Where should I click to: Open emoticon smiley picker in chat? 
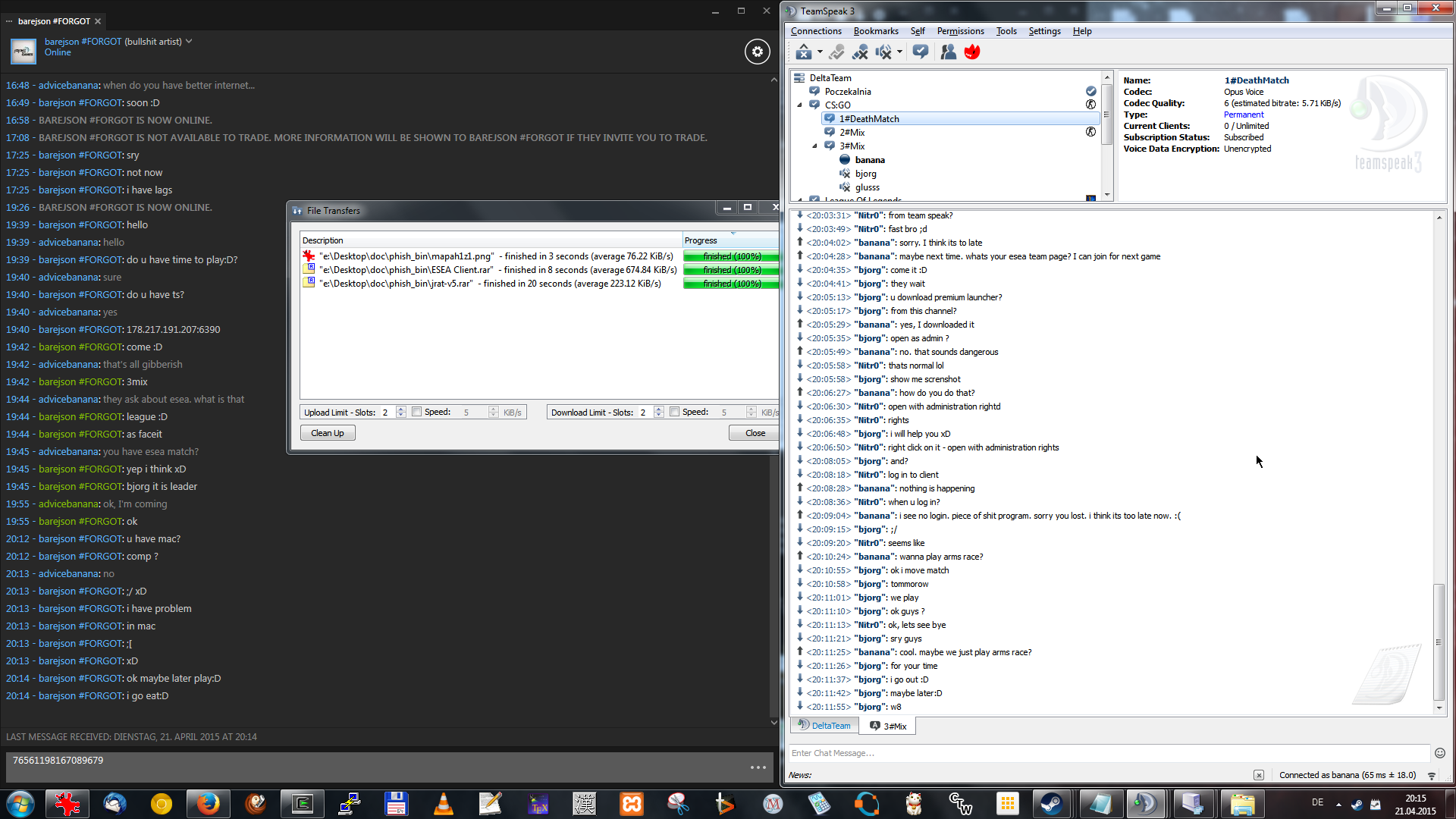pyautogui.click(x=1439, y=753)
